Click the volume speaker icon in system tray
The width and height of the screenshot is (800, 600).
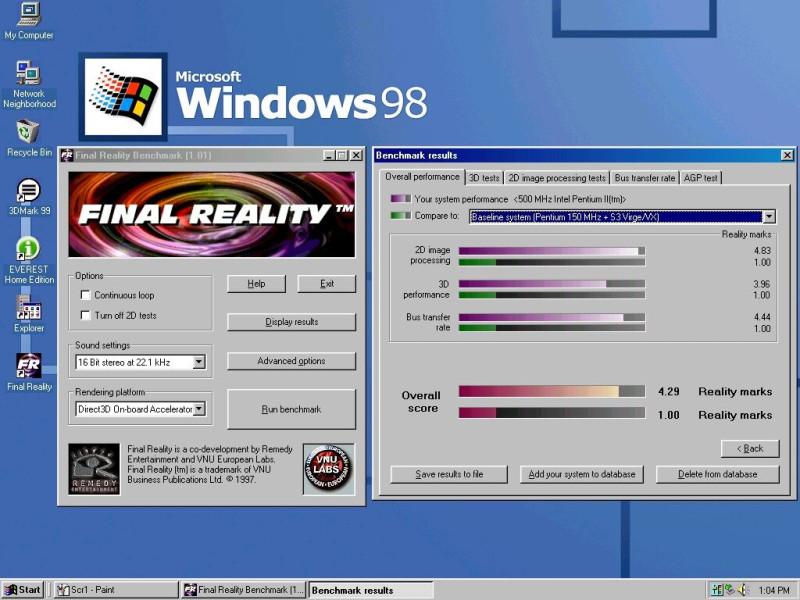click(x=742, y=589)
